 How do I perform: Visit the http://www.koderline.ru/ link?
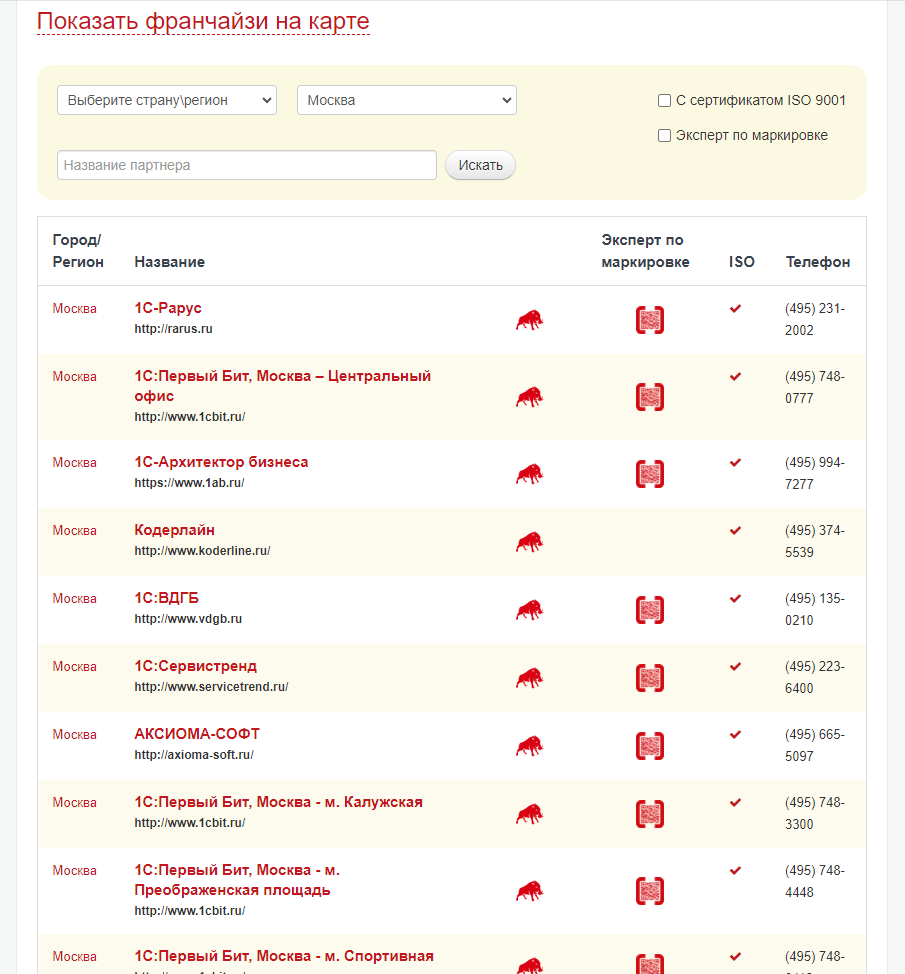pos(202,551)
